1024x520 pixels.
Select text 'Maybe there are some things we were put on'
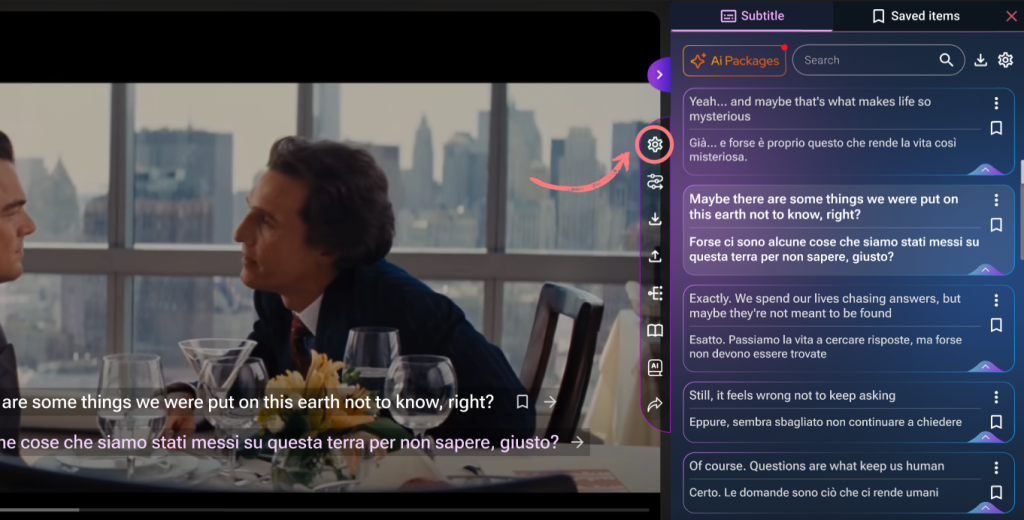tap(824, 199)
